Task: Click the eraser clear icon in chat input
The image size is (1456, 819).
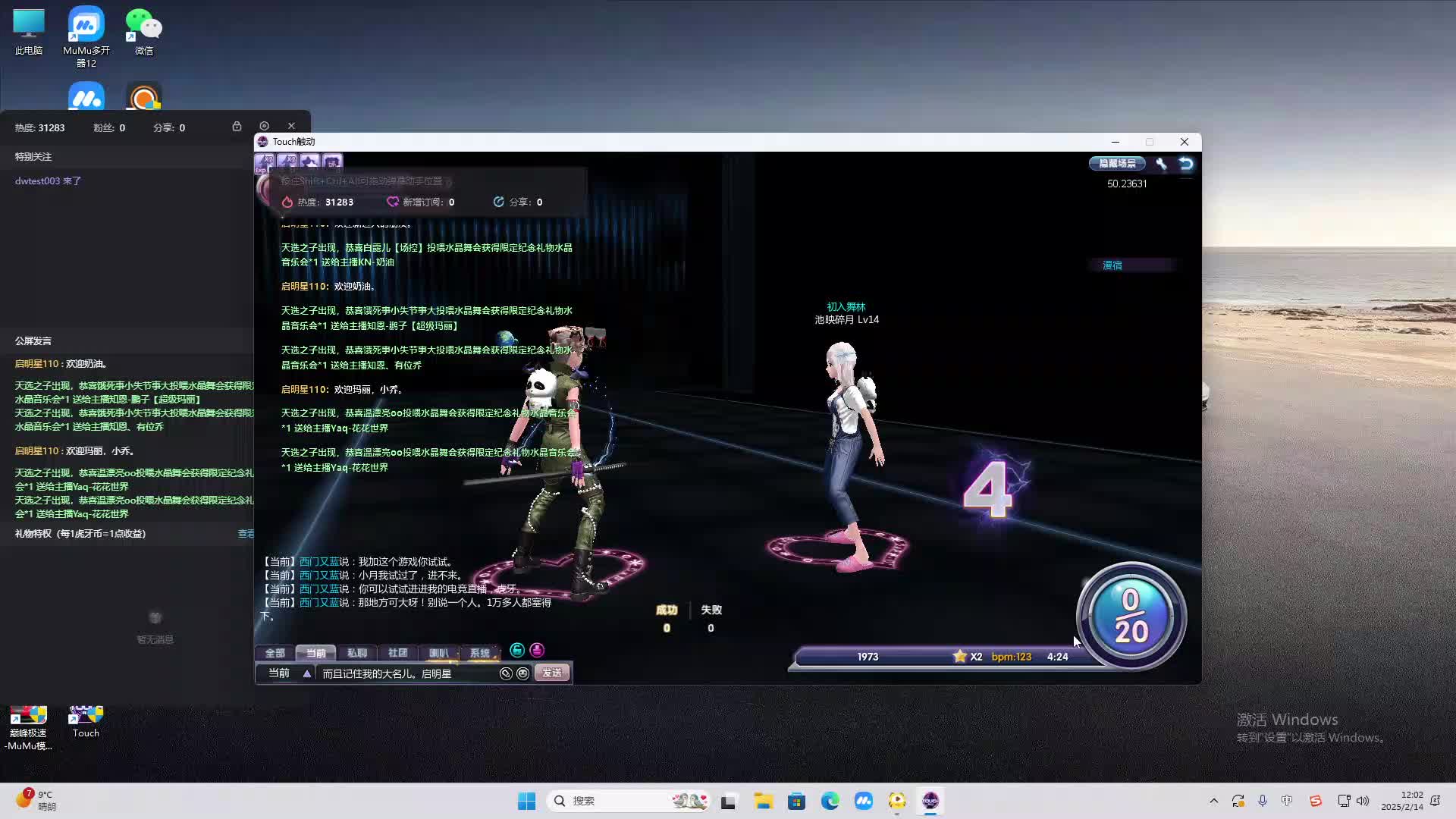Action: tap(506, 673)
